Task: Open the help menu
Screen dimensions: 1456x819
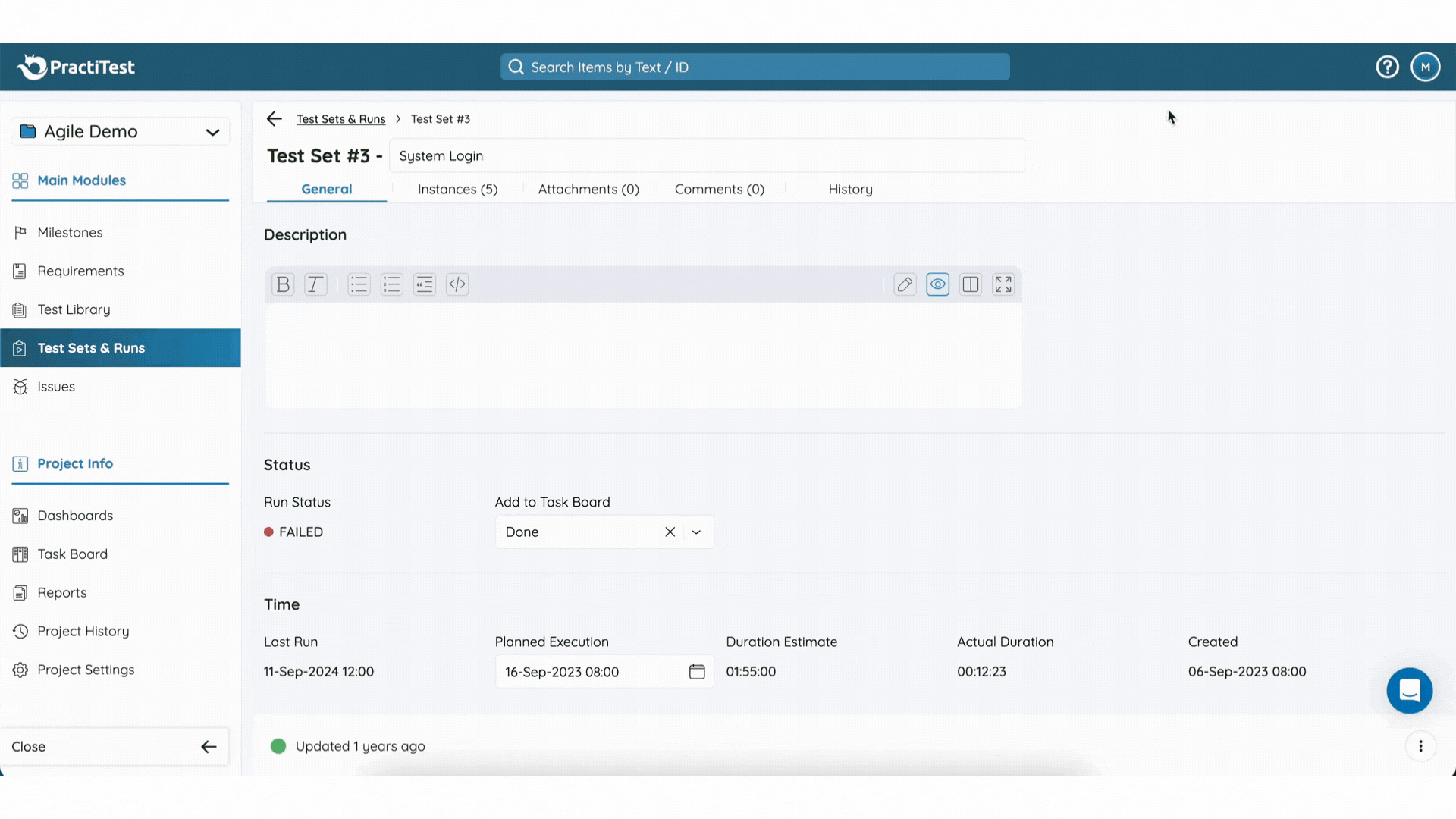Action: pyautogui.click(x=1387, y=66)
